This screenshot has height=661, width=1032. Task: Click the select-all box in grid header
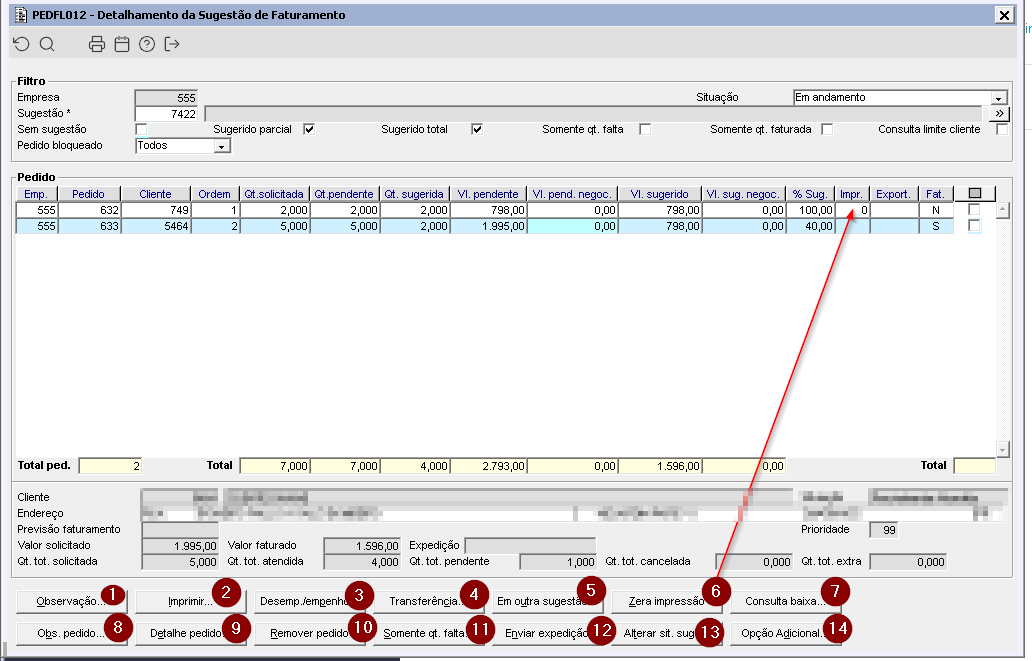click(x=975, y=194)
